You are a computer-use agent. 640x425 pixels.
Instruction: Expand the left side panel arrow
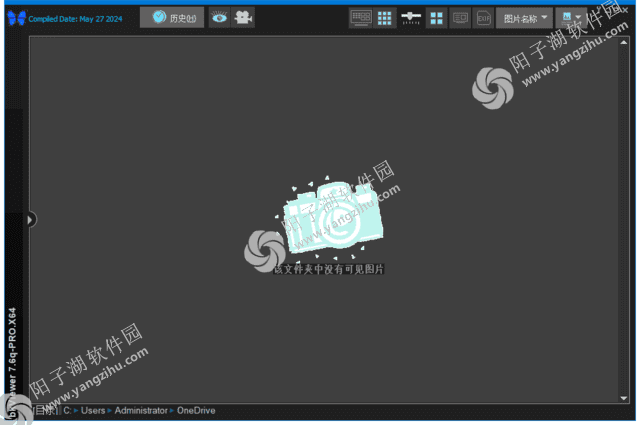pos(30,220)
